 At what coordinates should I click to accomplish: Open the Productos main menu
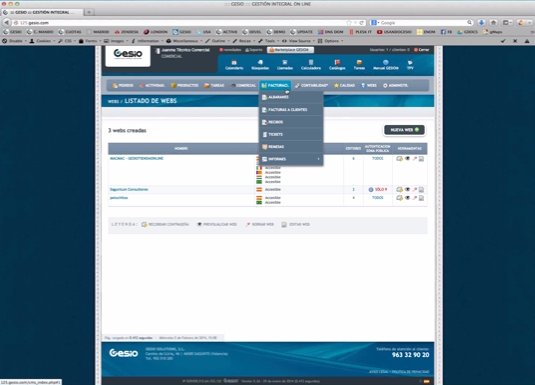pyautogui.click(x=185, y=85)
